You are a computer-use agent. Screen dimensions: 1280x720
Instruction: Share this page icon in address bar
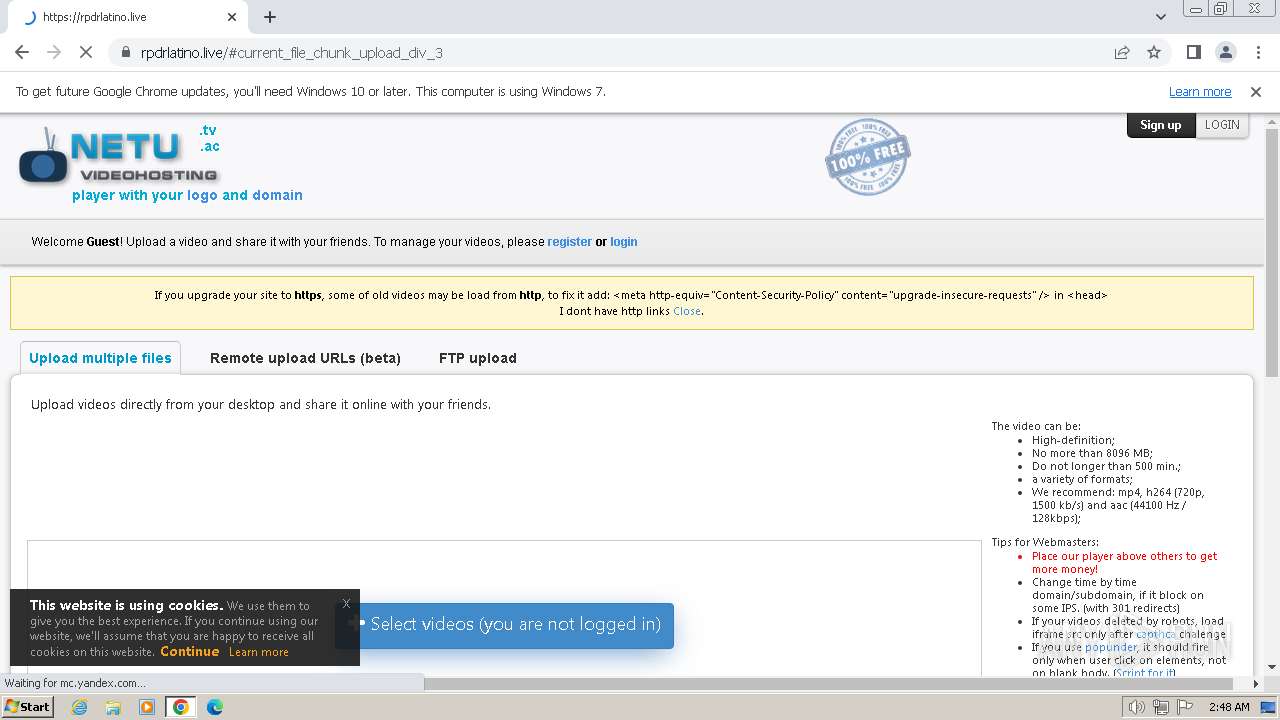pos(1122,52)
